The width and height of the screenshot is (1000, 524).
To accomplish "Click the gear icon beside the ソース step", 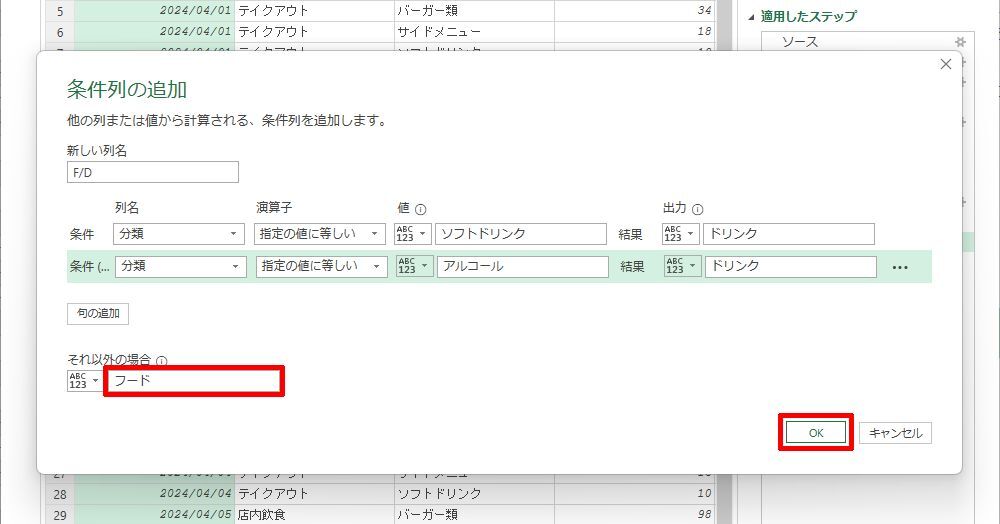I will point(961,42).
